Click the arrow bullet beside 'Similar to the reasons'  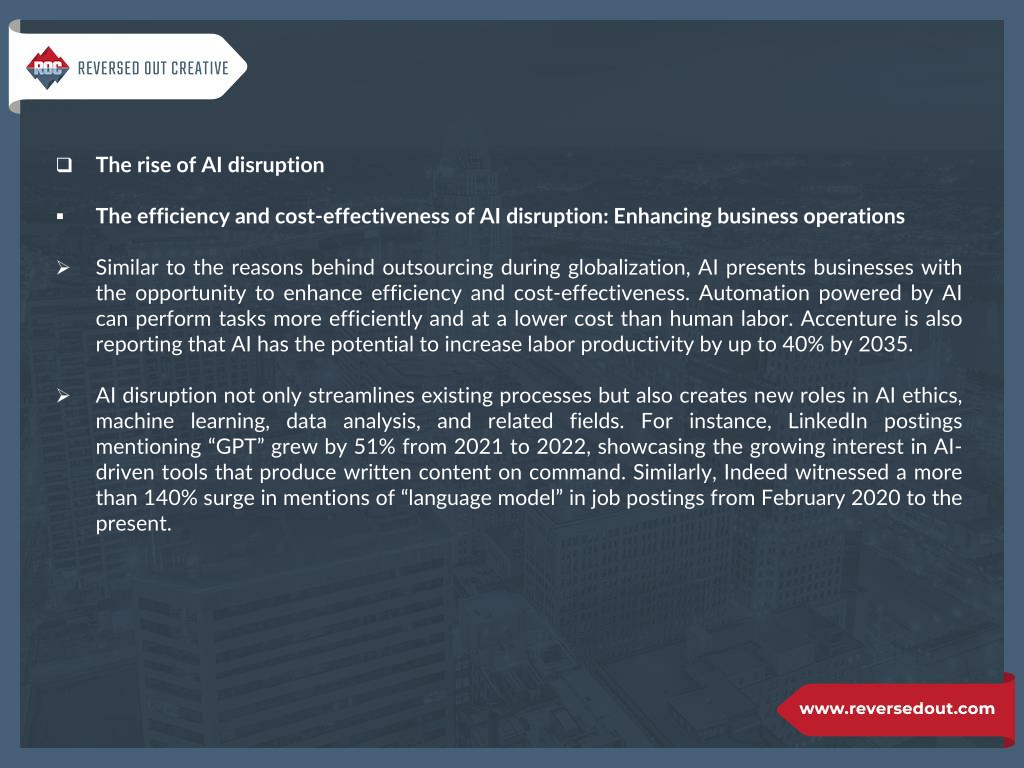click(x=63, y=267)
